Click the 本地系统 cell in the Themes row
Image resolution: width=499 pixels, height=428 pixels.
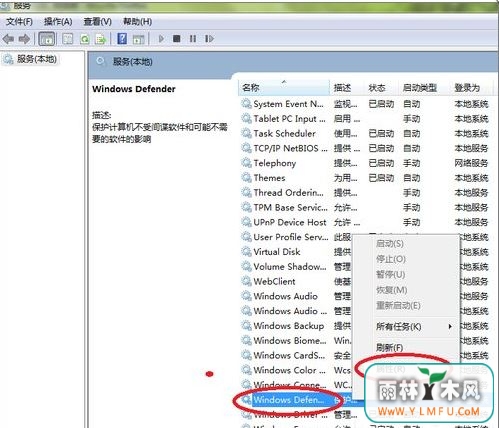(471, 178)
